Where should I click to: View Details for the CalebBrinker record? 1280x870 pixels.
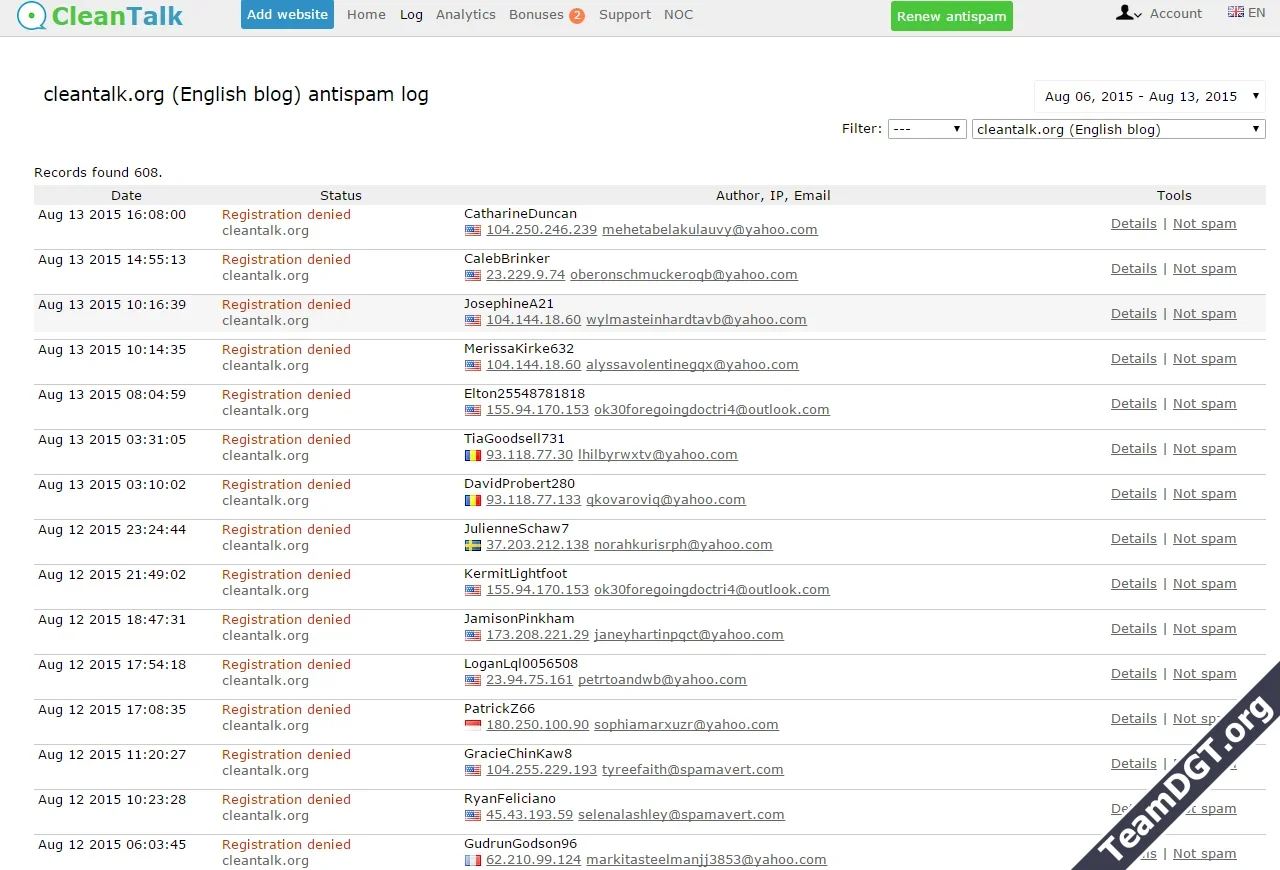(x=1133, y=269)
